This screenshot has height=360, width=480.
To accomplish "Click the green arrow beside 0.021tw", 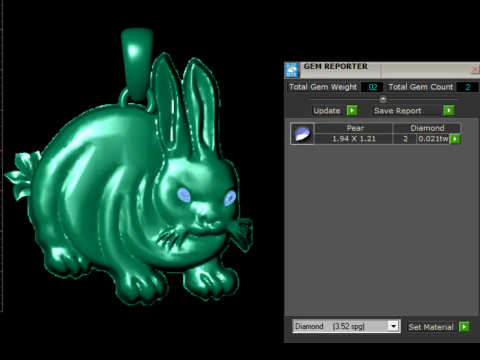I will tap(455, 139).
